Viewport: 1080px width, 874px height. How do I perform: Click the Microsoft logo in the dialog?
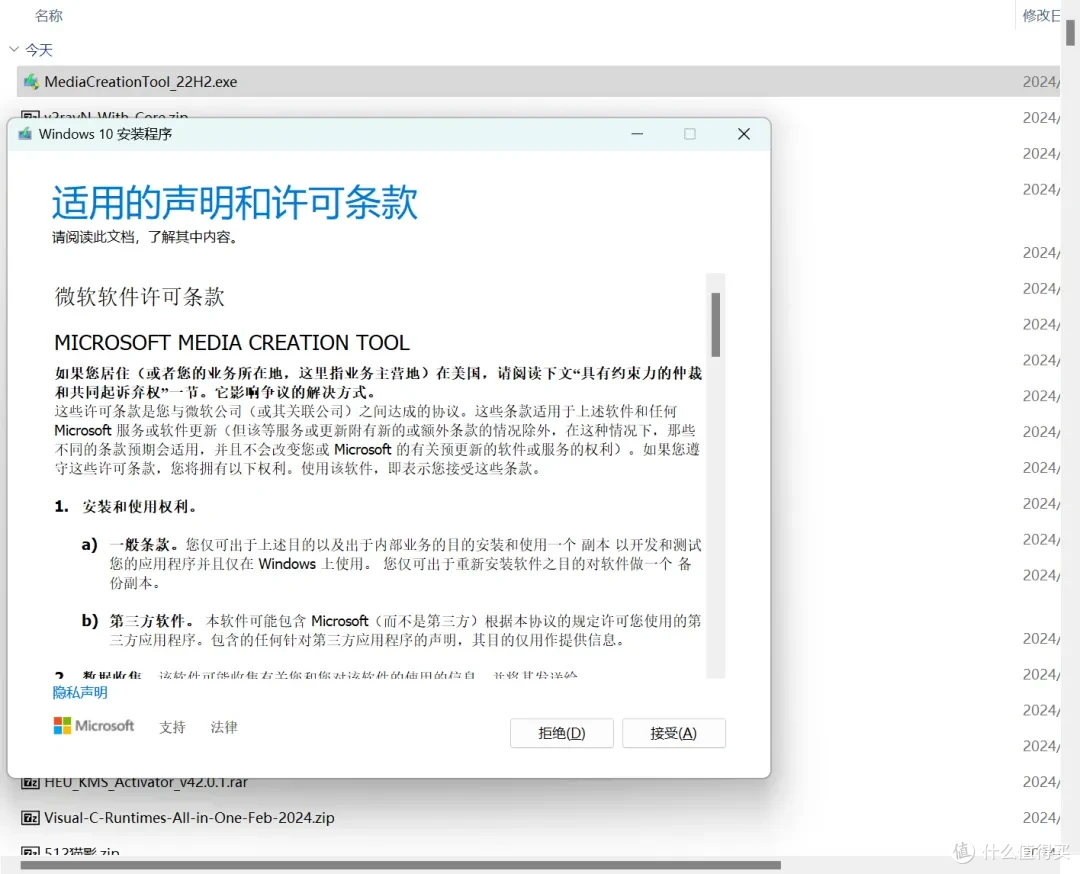click(94, 726)
